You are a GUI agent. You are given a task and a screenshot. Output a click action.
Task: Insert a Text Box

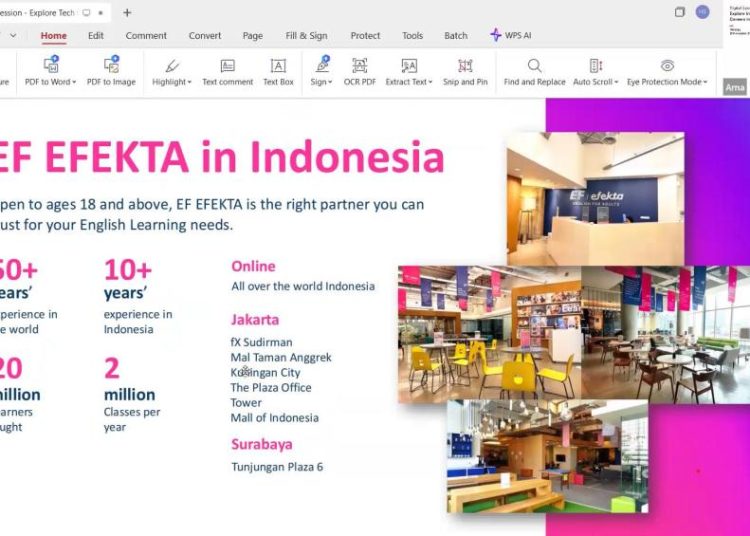[278, 72]
